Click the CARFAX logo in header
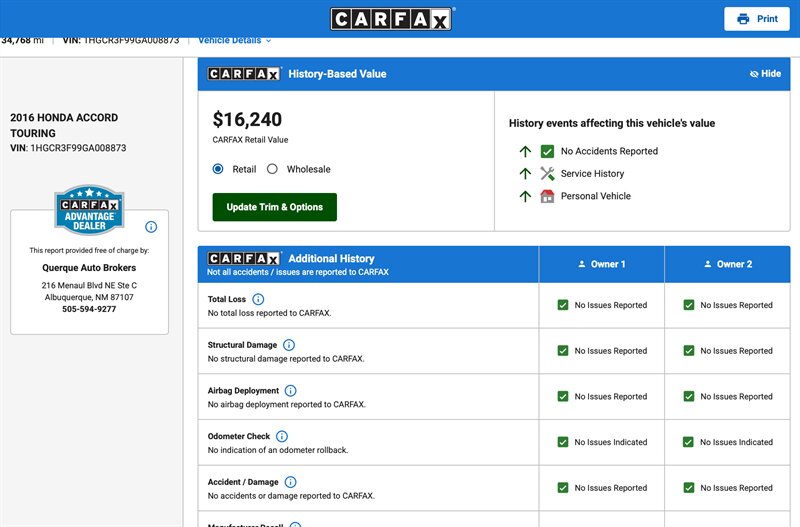This screenshot has height=527, width=800. click(391, 19)
